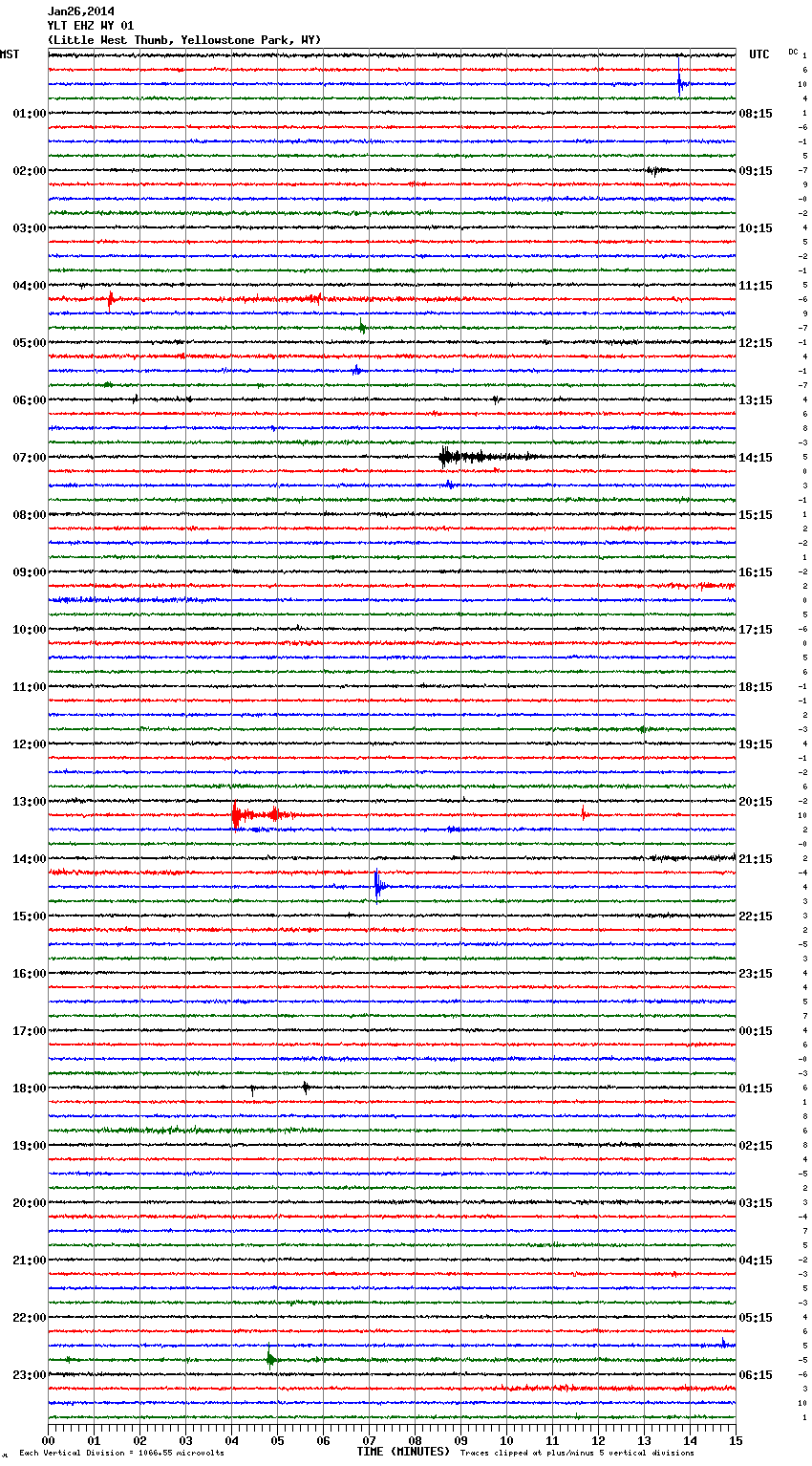Select the 04:00 MST time label

click(29, 286)
